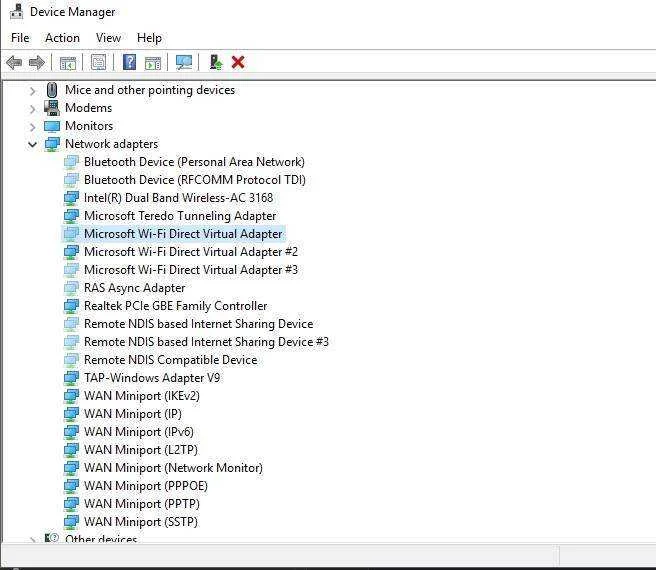Click Scan for hardware changes monitor icon
Screen dimensions: 656x570
point(184,63)
